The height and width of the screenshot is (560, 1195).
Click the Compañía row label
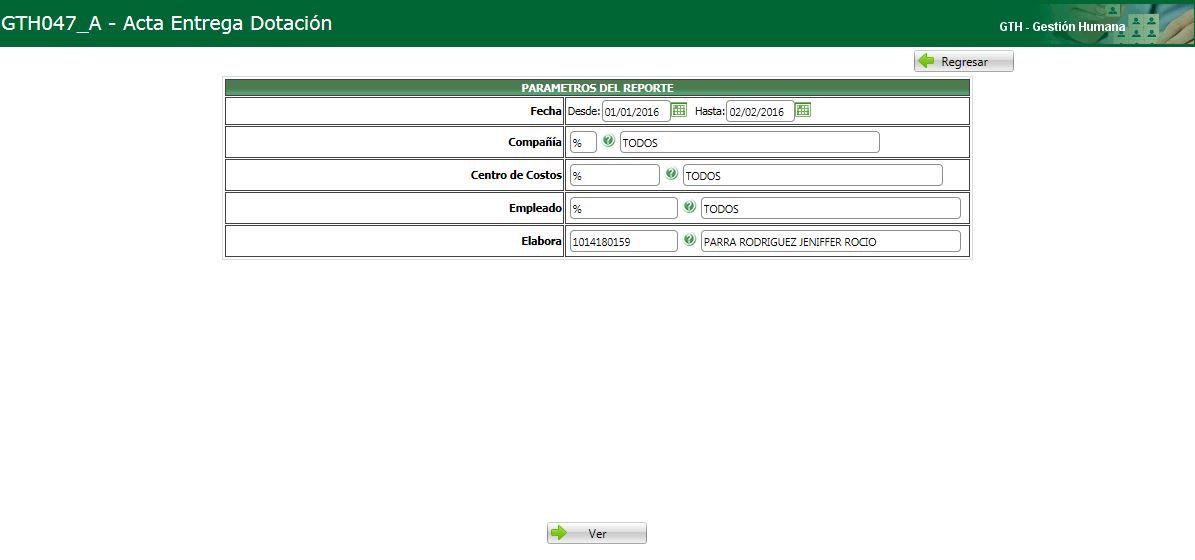pos(535,142)
